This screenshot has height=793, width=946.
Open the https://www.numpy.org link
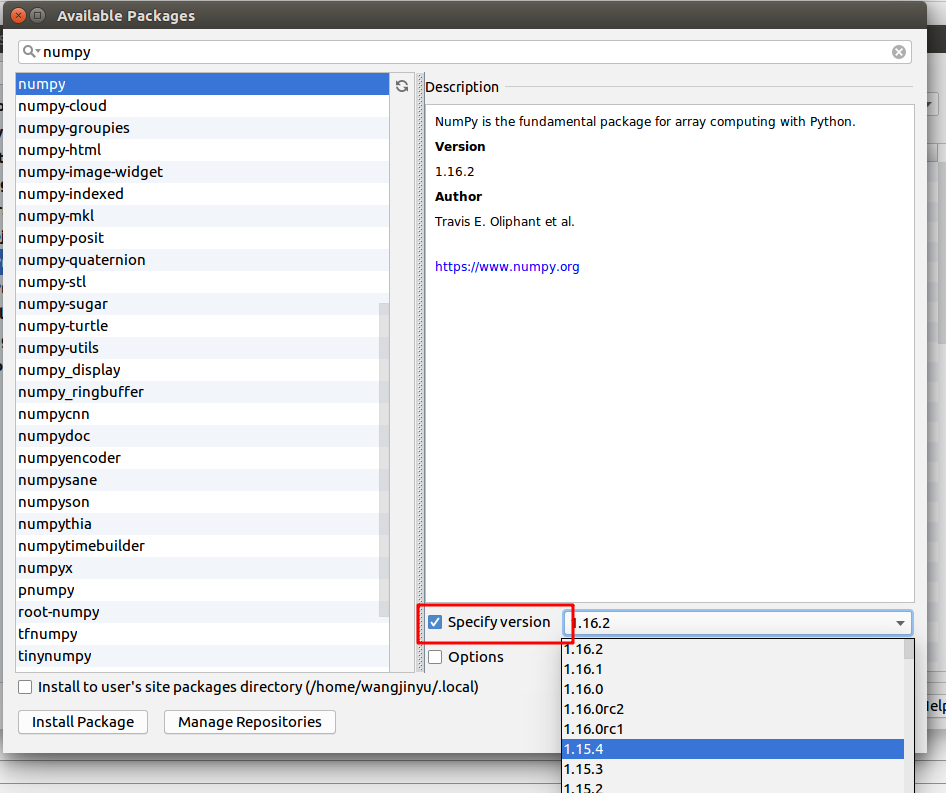[507, 267]
